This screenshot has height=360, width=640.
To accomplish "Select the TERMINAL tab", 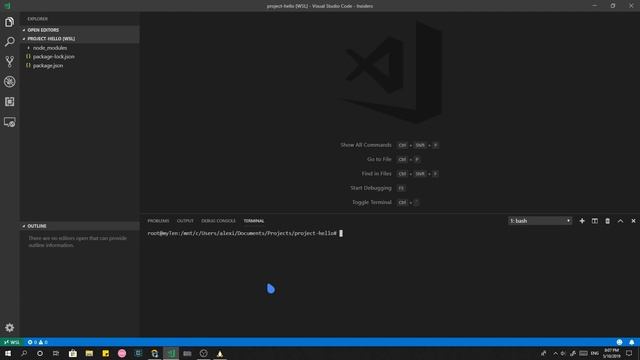I will 254,221.
